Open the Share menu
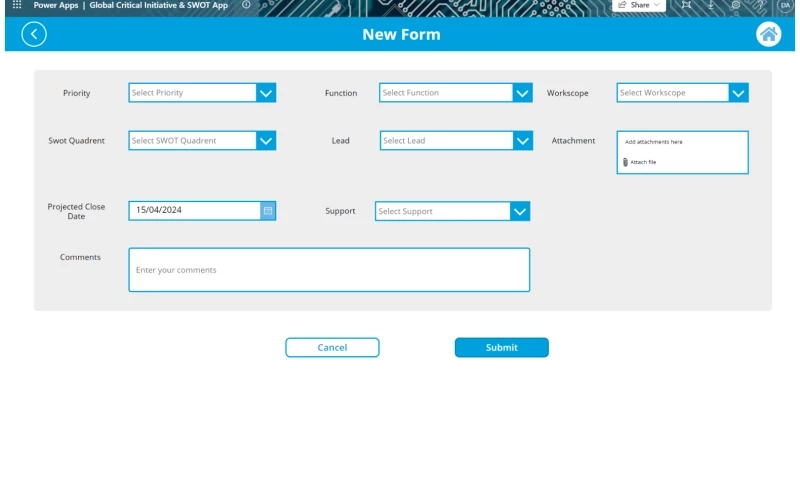The width and height of the screenshot is (800, 480). [x=639, y=5]
